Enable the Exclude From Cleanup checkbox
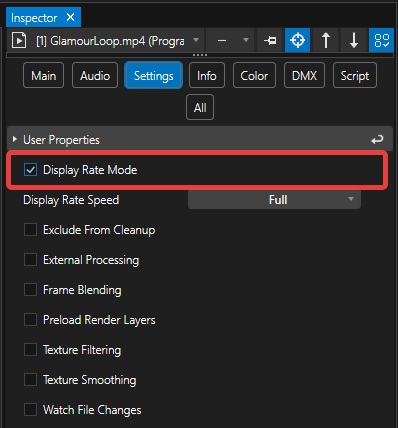The image size is (398, 428). coord(30,230)
